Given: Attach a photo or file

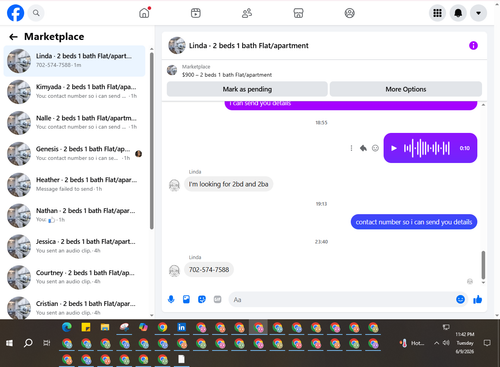Looking at the screenshot, I should [186, 299].
